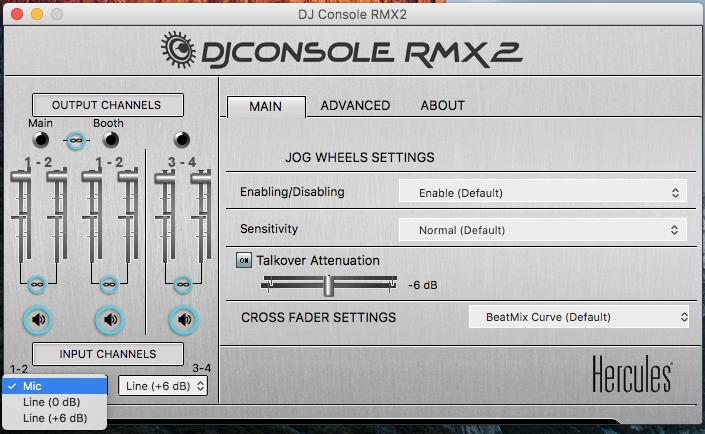Click the OUTPUT CHANNELS button

tap(107, 105)
